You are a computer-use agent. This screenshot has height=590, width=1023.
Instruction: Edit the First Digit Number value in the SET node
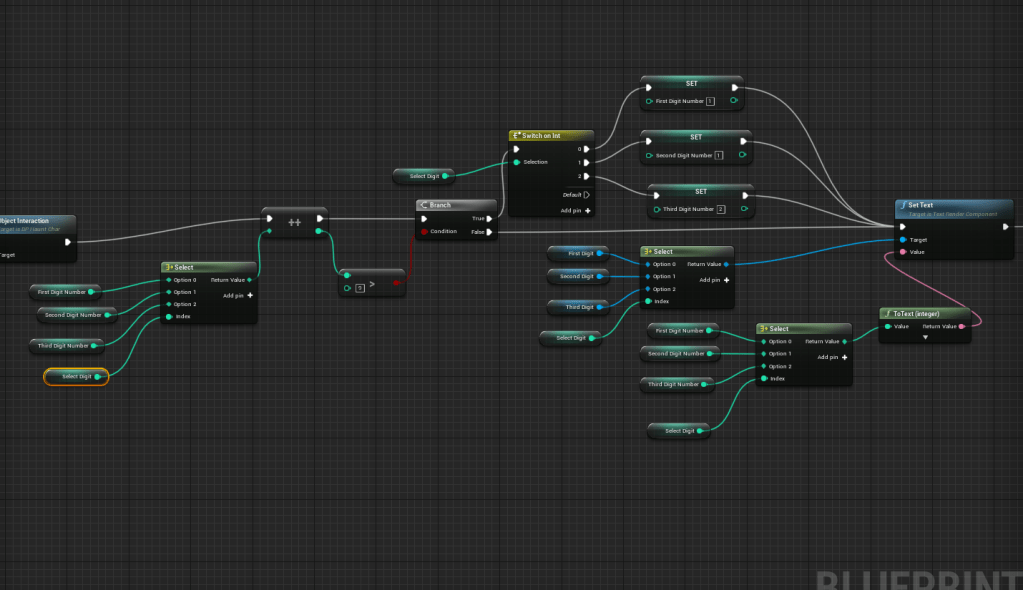[710, 101]
